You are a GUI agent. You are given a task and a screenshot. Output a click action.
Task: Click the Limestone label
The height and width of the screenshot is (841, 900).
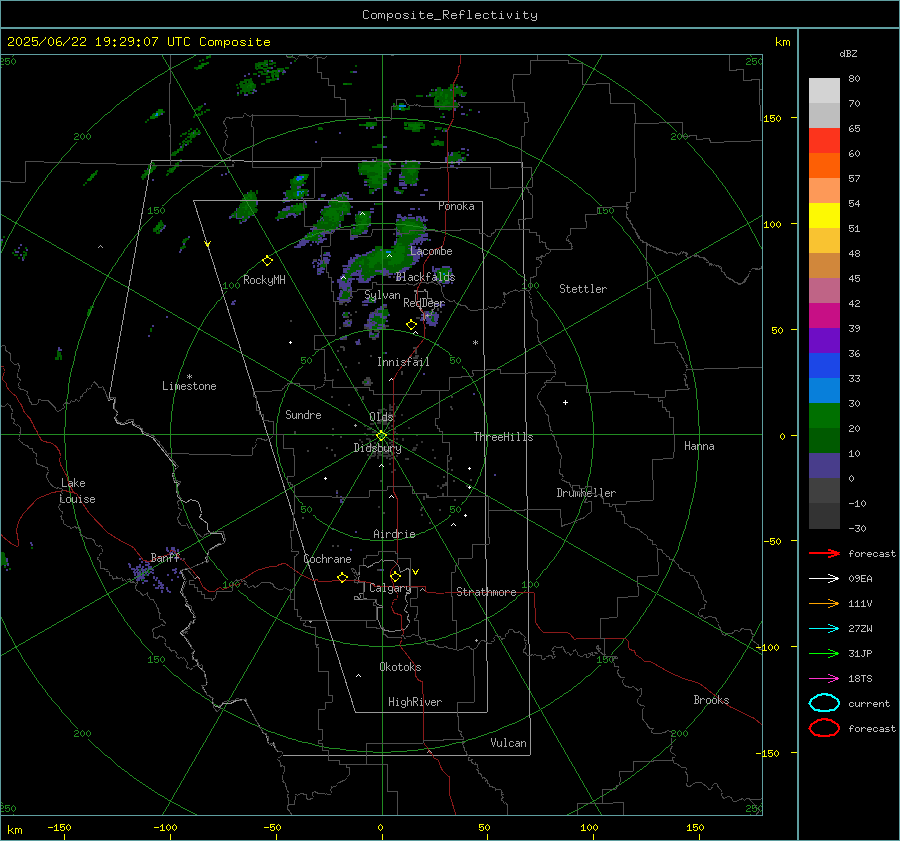189,386
